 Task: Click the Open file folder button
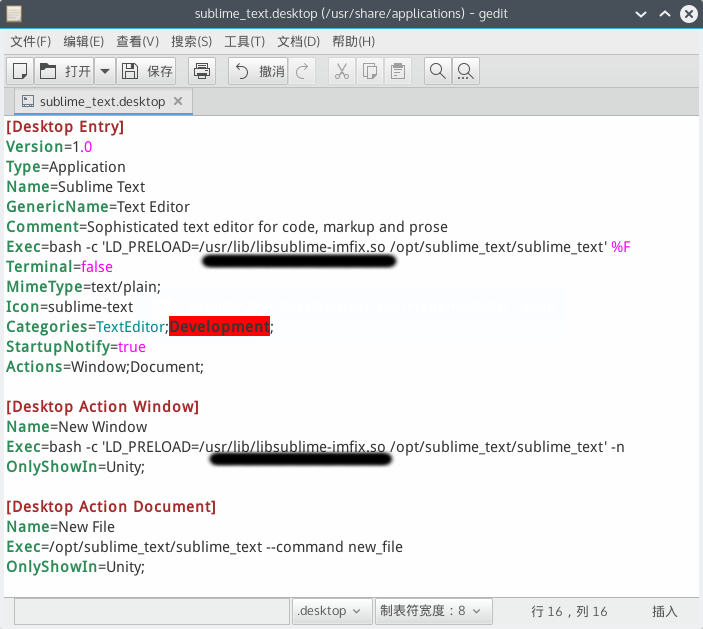click(x=64, y=71)
